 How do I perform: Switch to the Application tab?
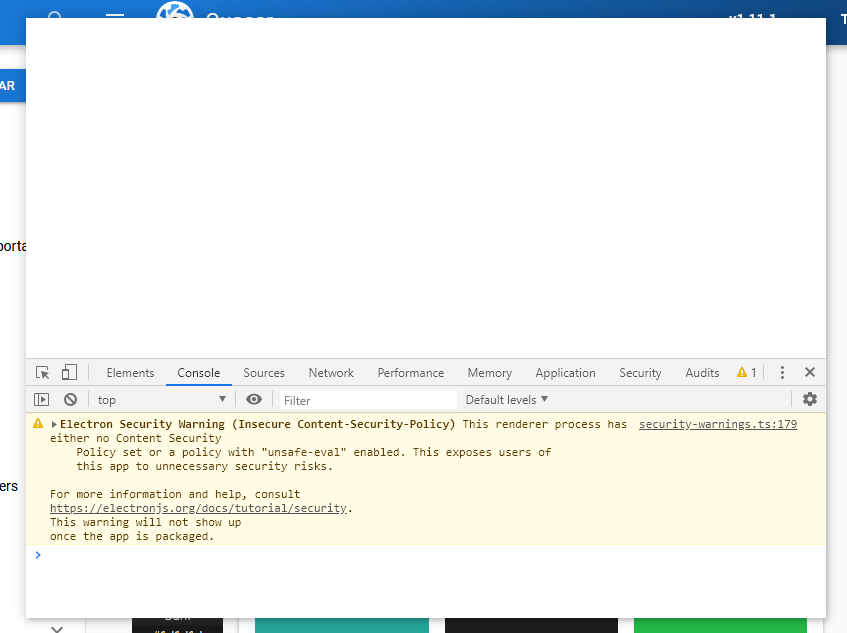point(565,371)
